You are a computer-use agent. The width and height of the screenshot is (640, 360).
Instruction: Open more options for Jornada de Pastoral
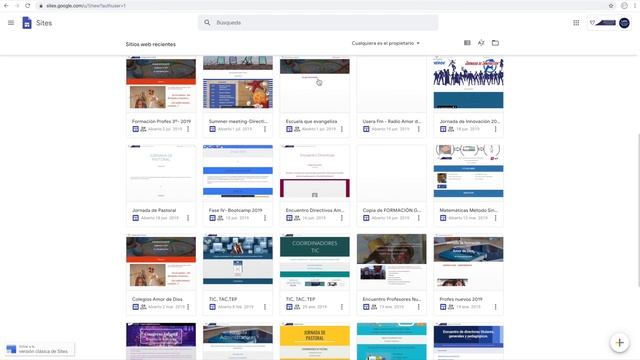[188, 218]
